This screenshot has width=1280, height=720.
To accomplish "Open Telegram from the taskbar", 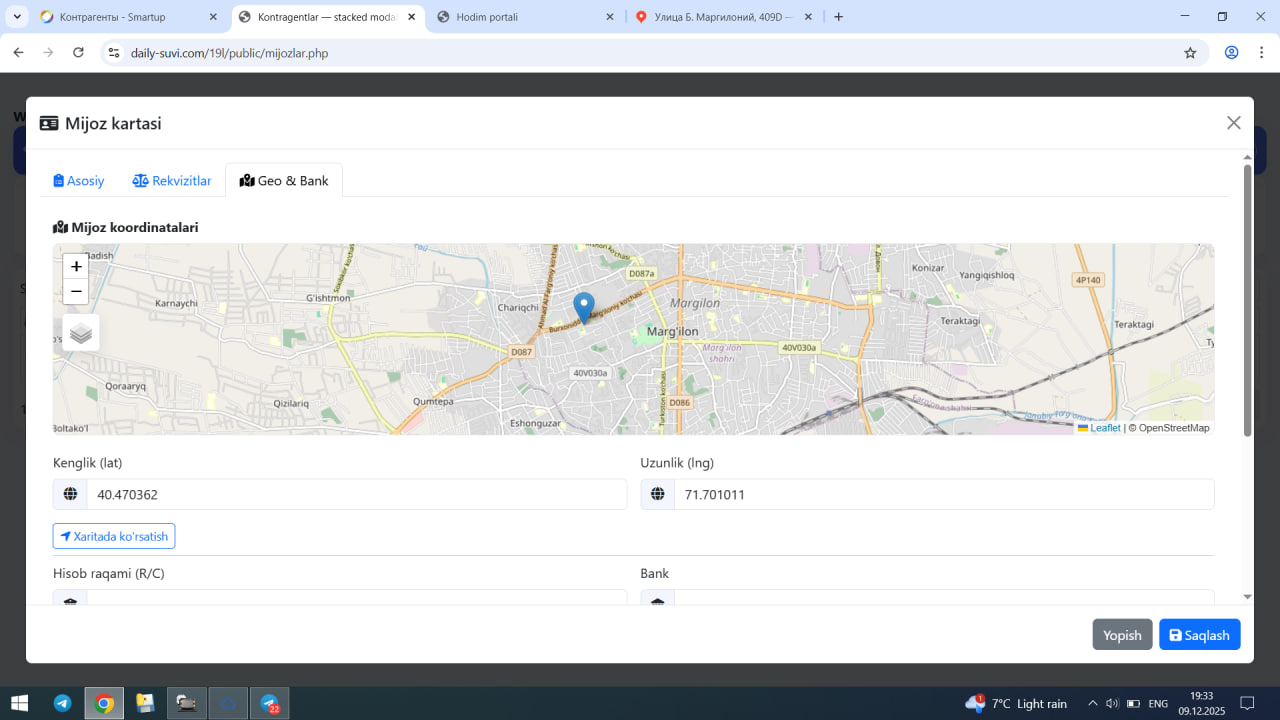I will (x=62, y=703).
